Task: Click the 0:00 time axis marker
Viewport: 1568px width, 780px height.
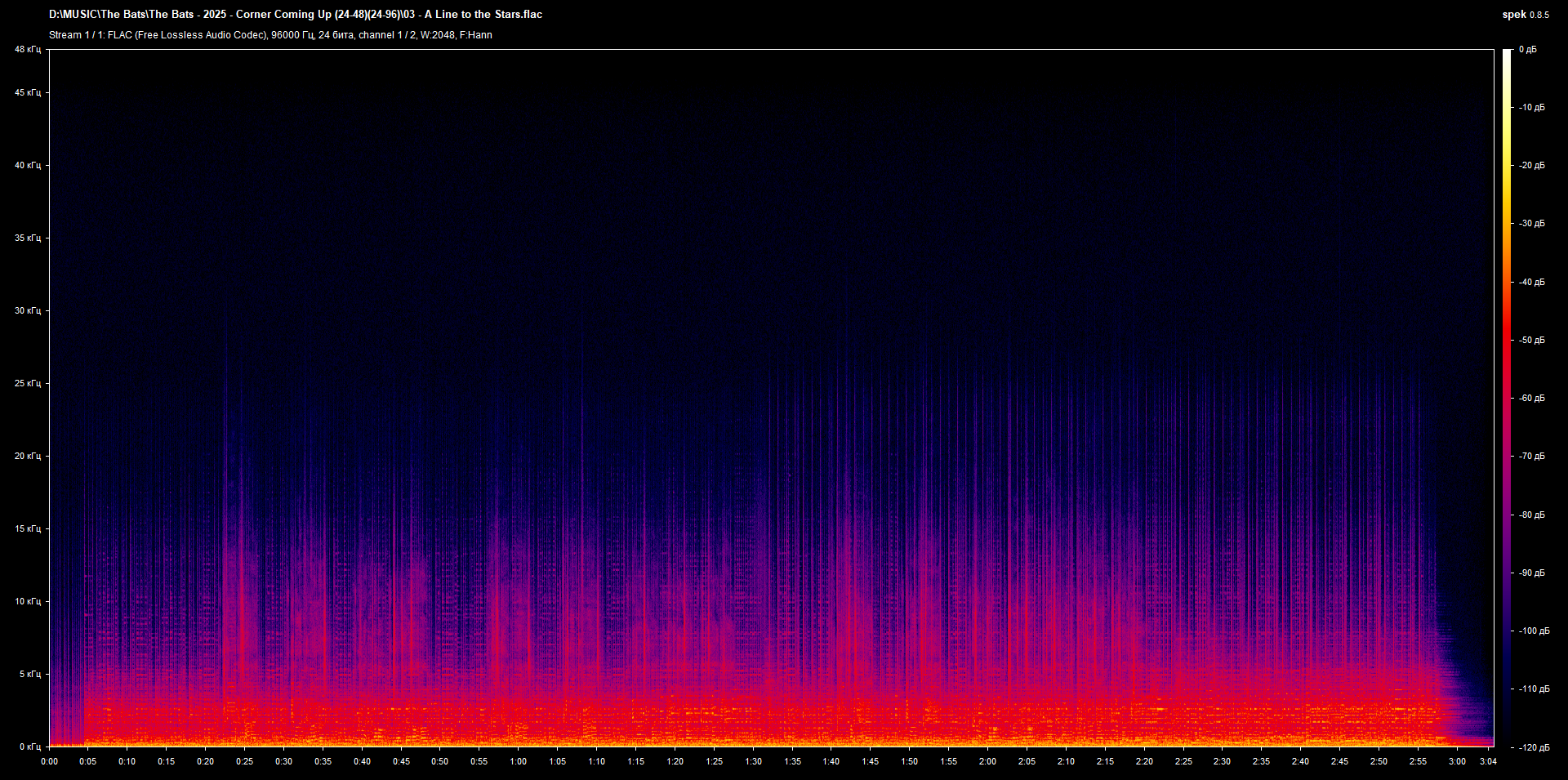Action: [x=50, y=761]
